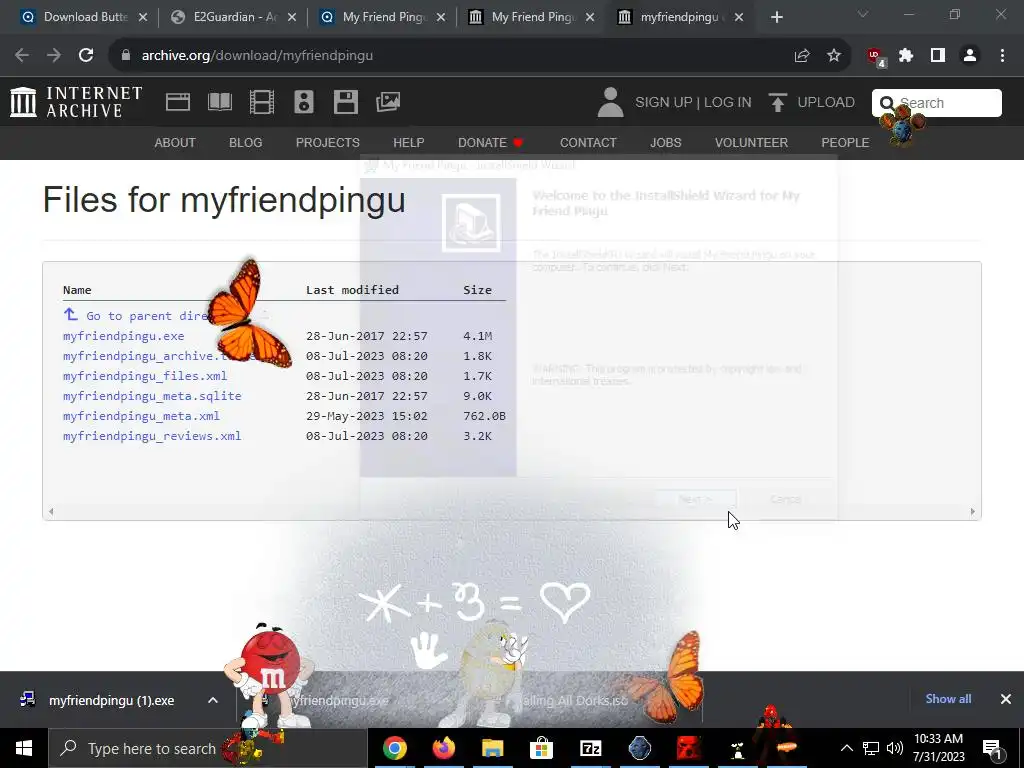Open the JOBS menu item
The width and height of the screenshot is (1024, 768).
[x=665, y=142]
